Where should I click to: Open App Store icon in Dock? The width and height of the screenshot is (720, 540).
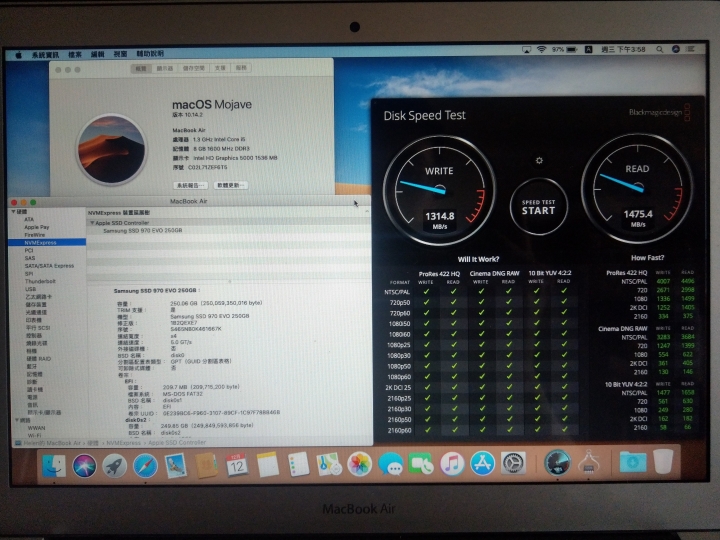point(482,463)
